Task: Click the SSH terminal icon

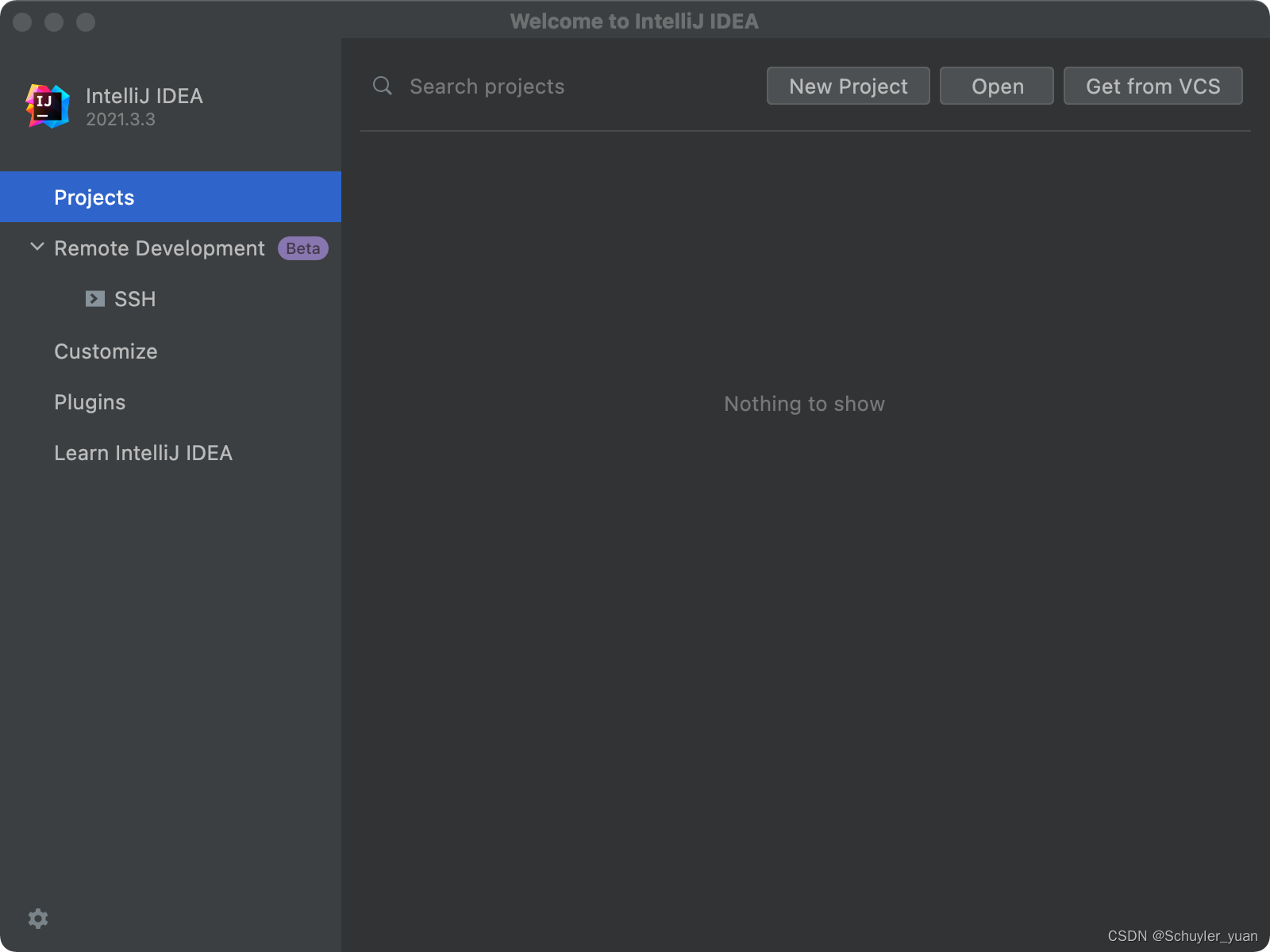Action: point(95,299)
